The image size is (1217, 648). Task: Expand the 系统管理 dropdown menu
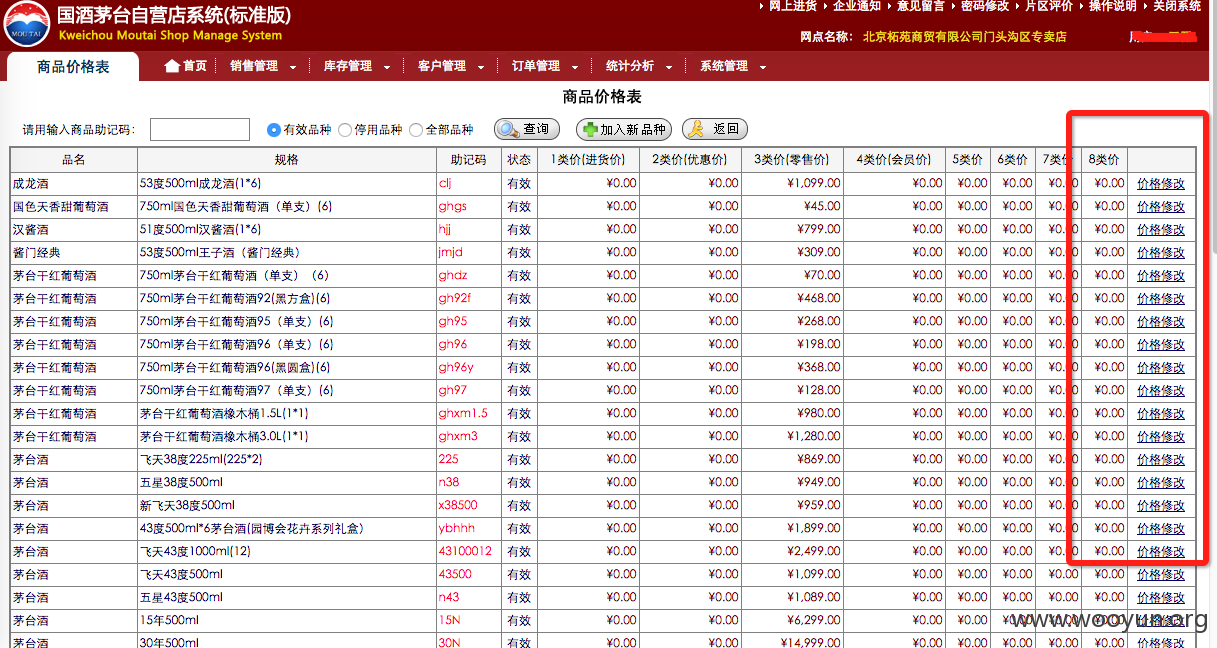click(733, 66)
